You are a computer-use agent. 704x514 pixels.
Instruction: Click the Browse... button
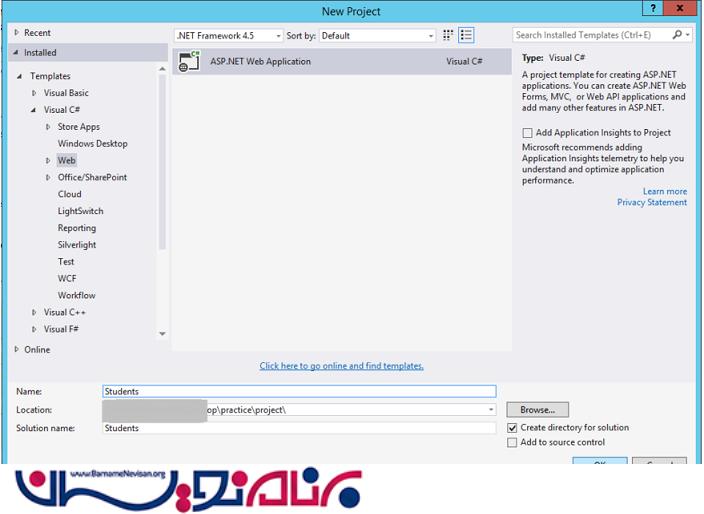537,410
